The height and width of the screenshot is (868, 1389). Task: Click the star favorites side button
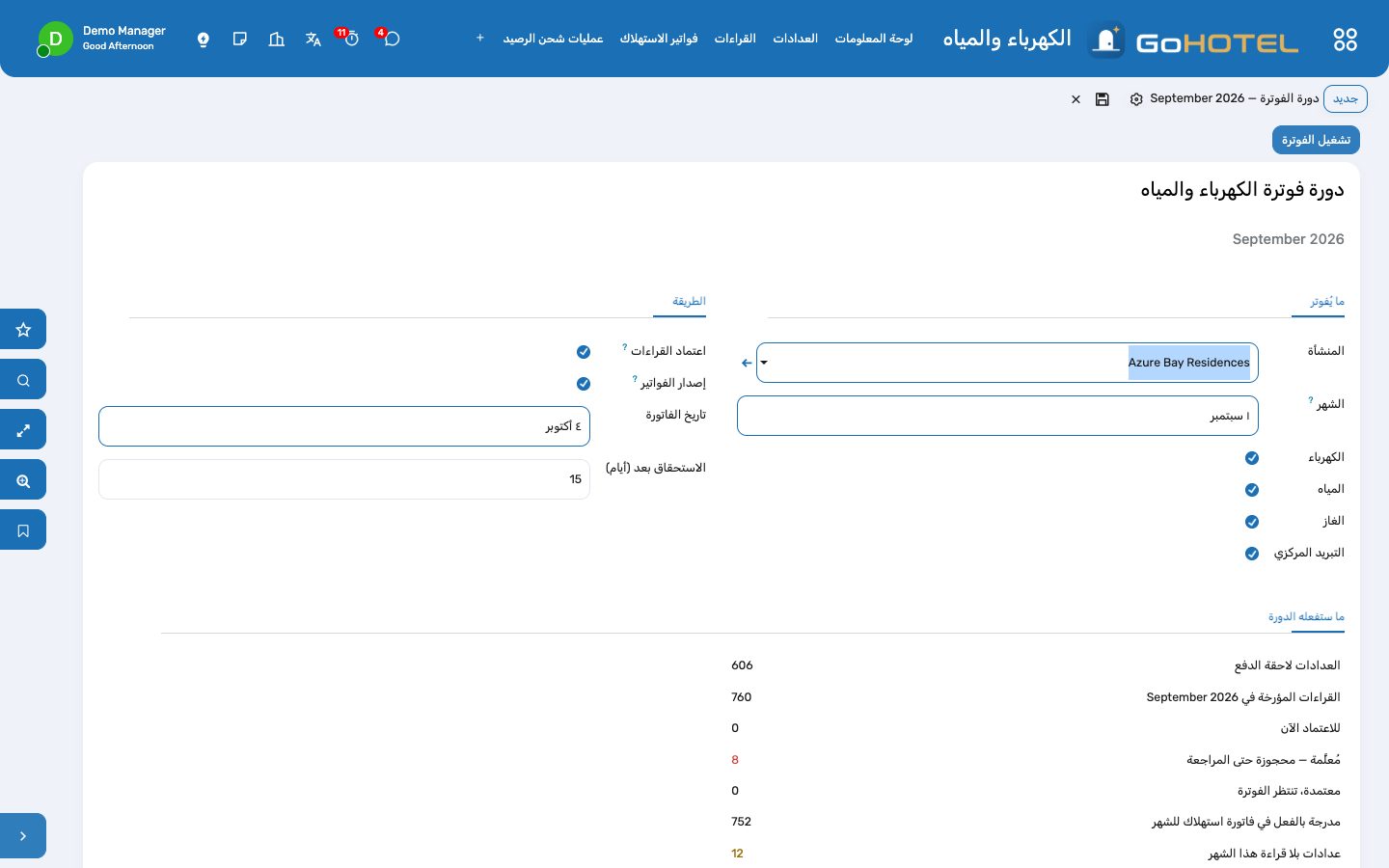click(x=23, y=330)
